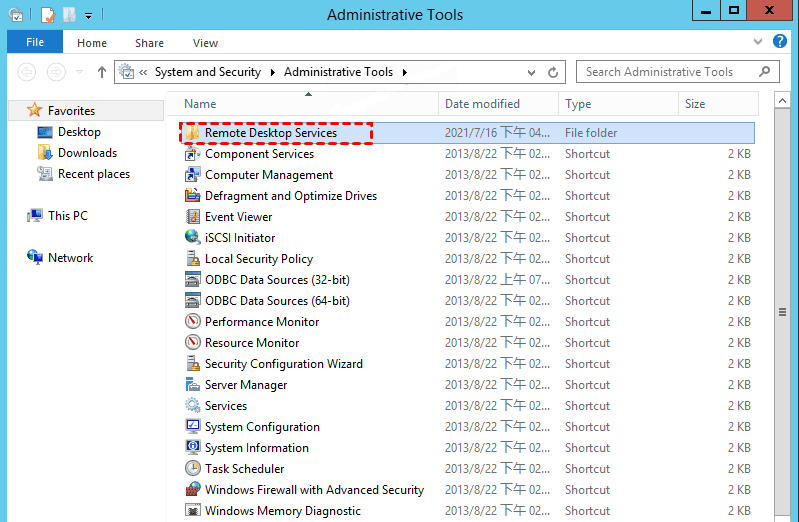
Task: Click the Refresh button in address bar
Action: [554, 72]
